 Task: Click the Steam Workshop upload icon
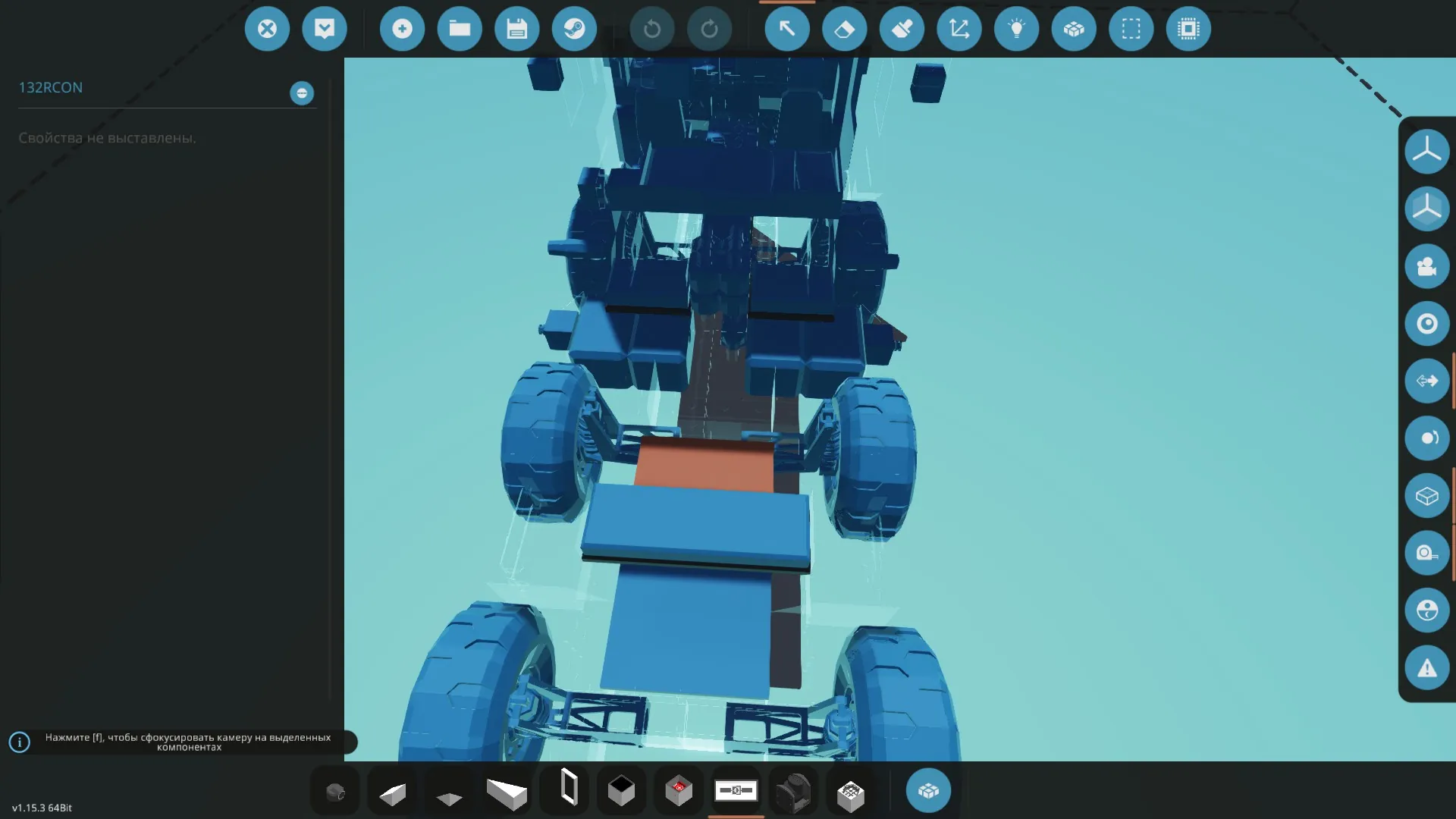[x=574, y=29]
